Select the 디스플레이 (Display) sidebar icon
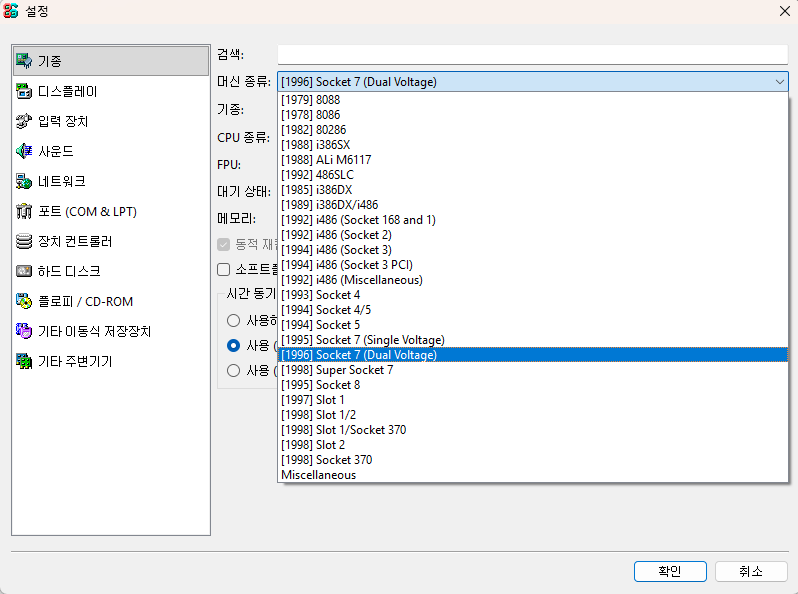 (x=24, y=91)
